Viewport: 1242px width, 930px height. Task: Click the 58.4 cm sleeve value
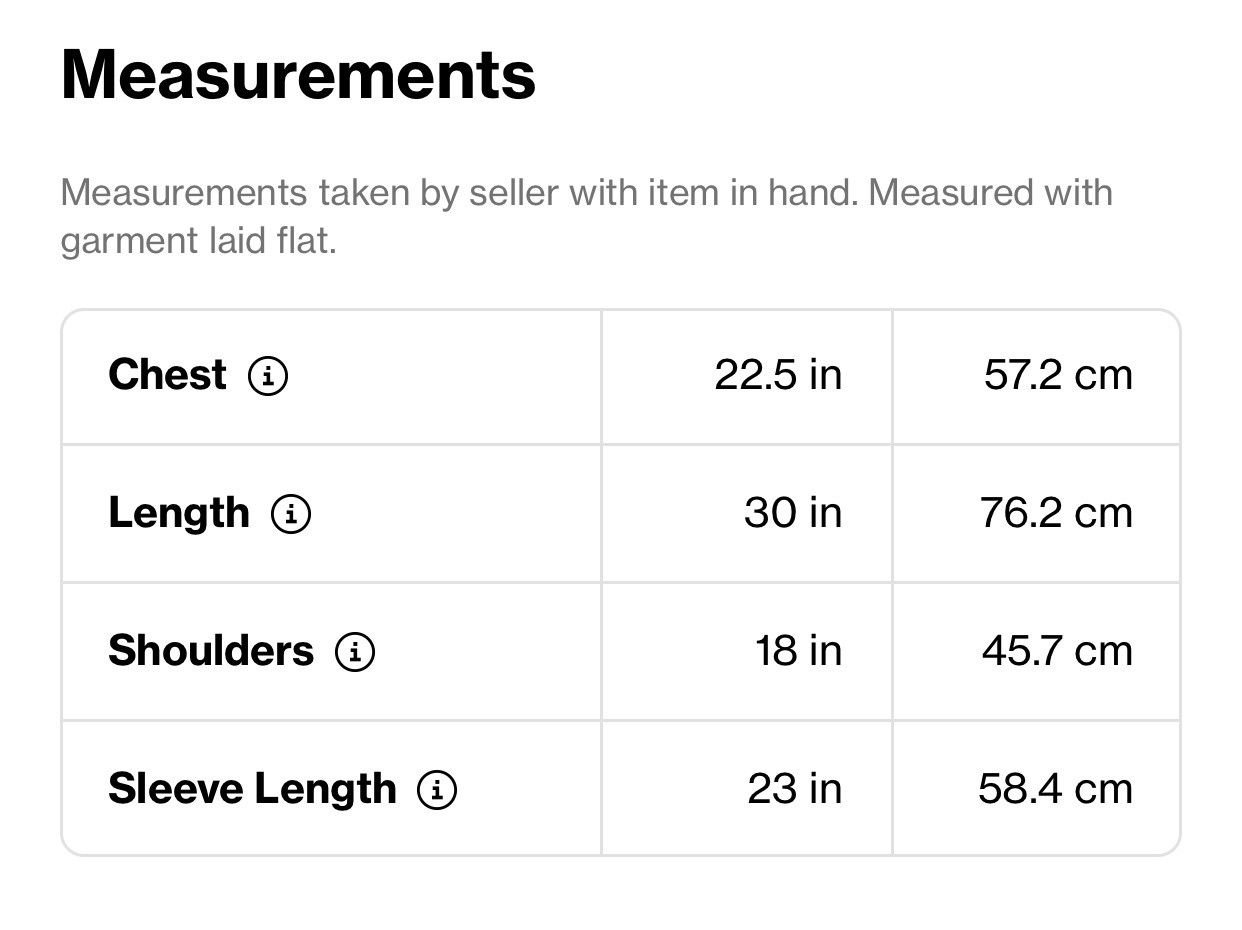point(1055,789)
